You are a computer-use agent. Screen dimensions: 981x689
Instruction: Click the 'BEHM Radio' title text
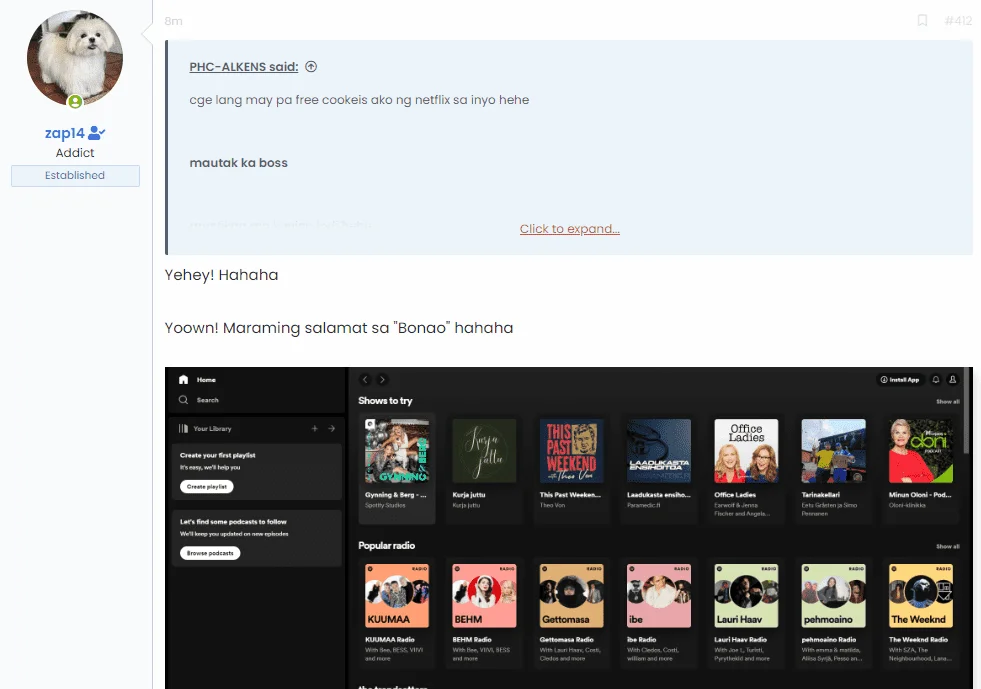coord(472,640)
